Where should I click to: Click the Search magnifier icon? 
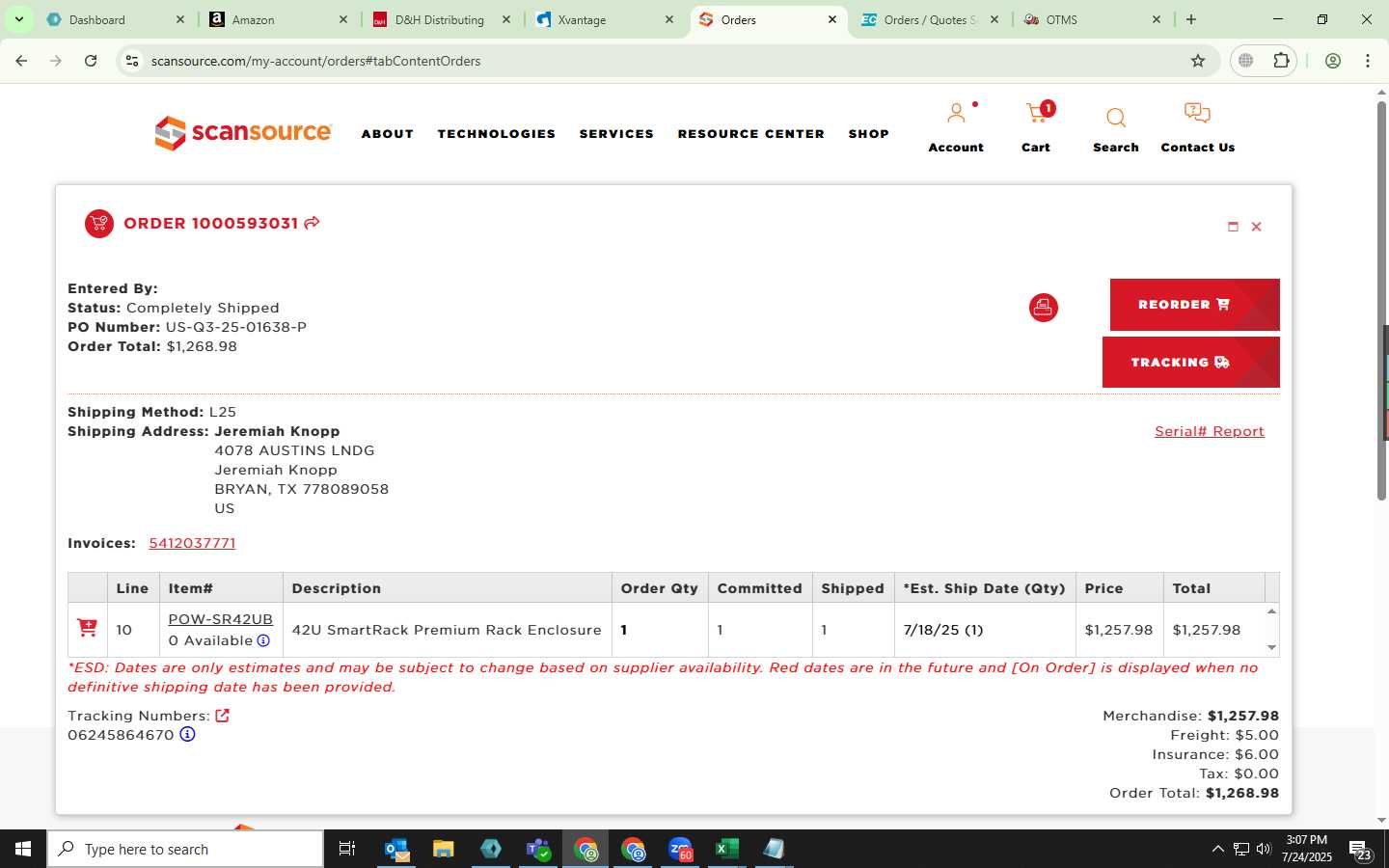point(1116,118)
